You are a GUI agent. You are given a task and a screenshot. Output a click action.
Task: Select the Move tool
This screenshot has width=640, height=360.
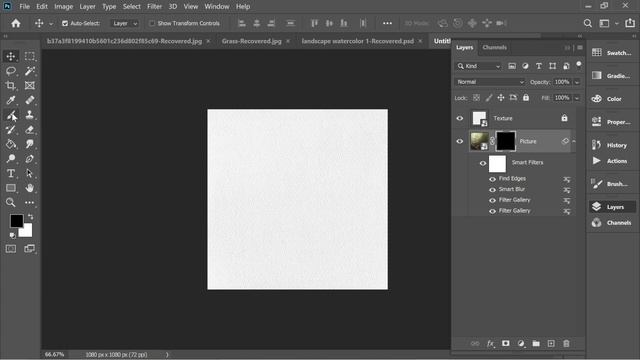11,56
